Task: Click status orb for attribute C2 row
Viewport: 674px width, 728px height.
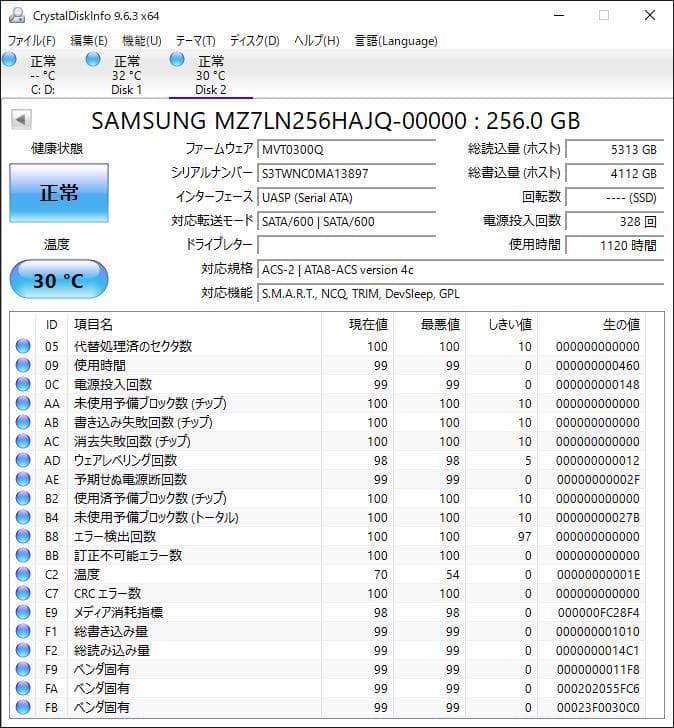Action: click(23, 575)
